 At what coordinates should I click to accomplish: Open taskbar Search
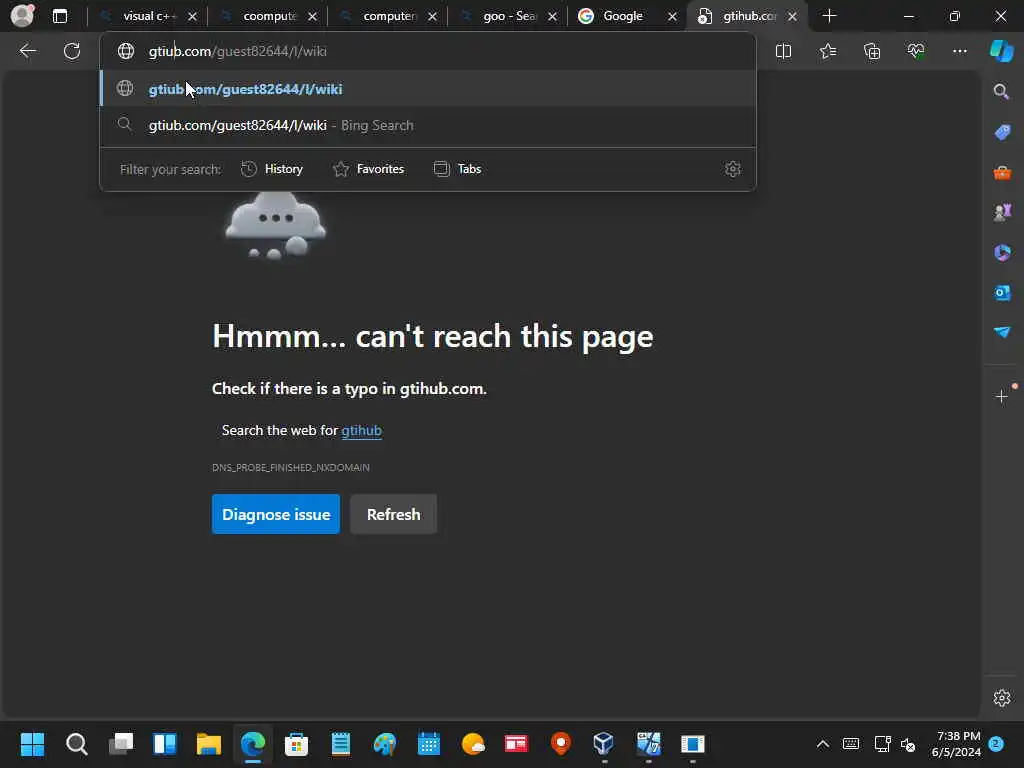point(76,744)
